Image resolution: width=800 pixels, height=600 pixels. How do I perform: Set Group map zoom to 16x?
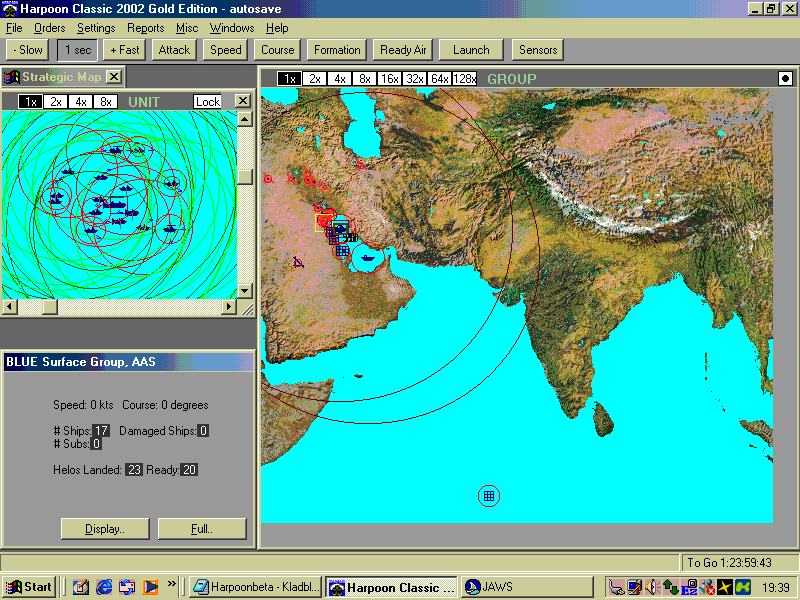[x=389, y=79]
